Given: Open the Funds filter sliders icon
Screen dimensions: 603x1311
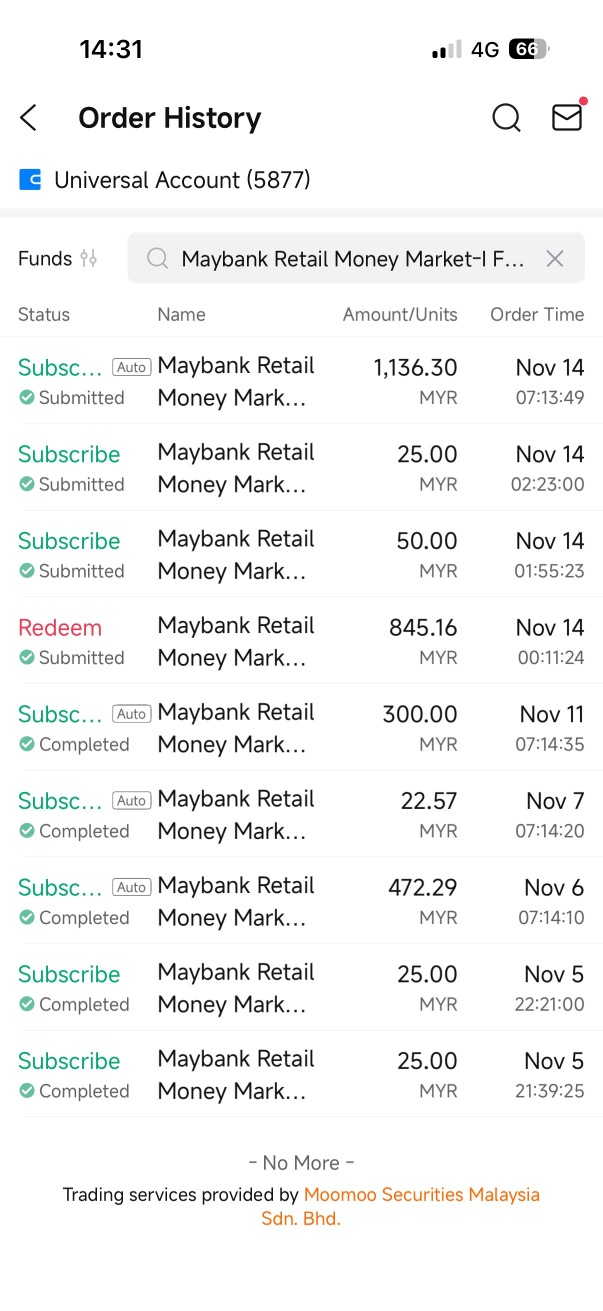Looking at the screenshot, I should 89,258.
